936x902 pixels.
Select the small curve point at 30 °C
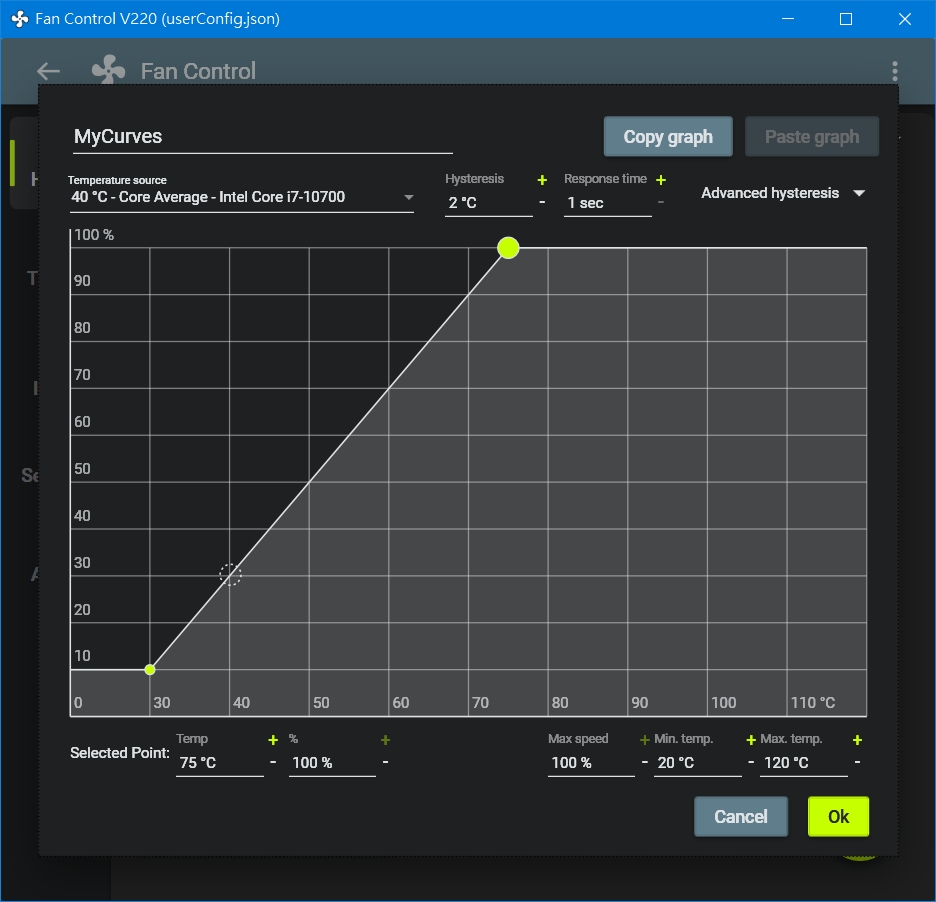pyautogui.click(x=150, y=669)
